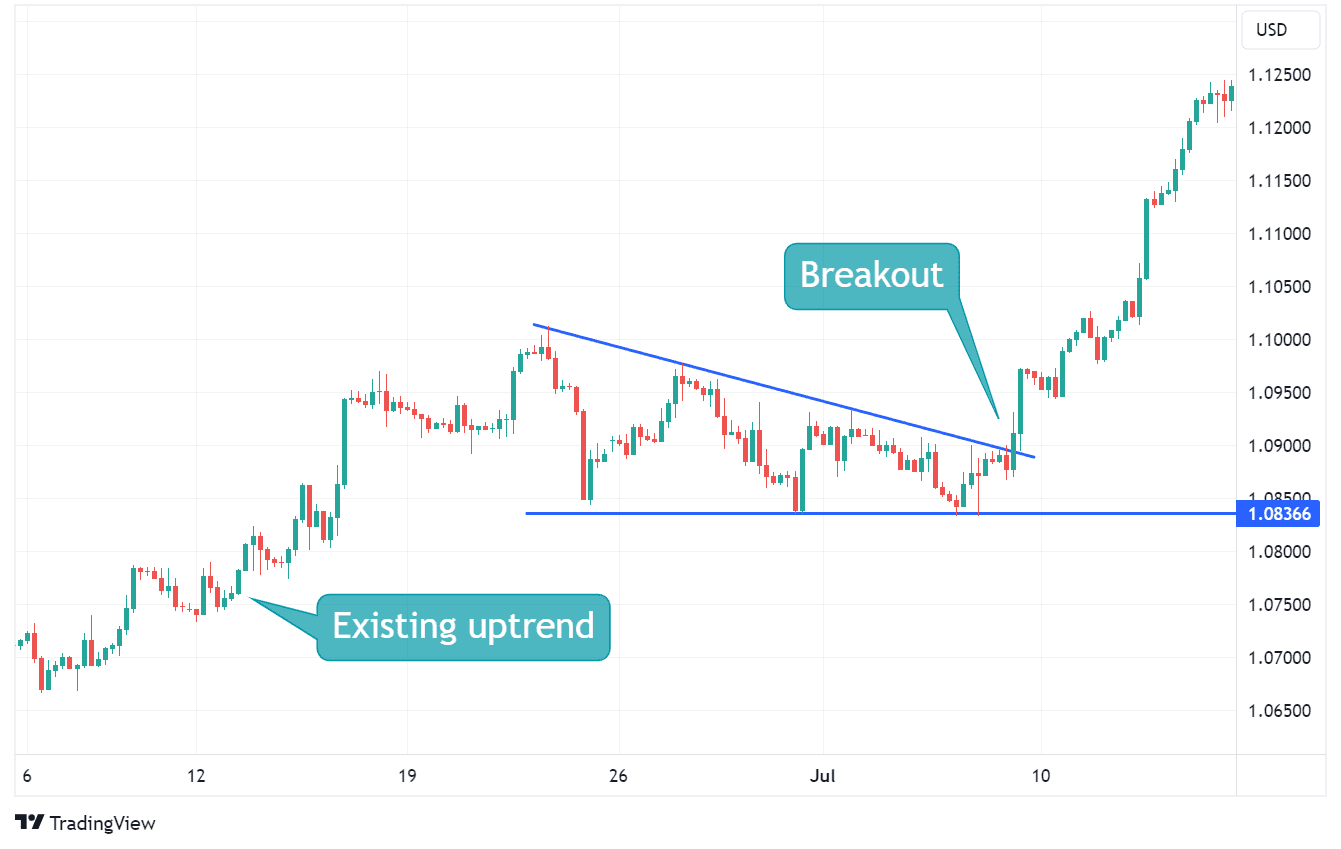Select the 6 date axis label
This screenshot has width=1341, height=849.
pyautogui.click(x=26, y=776)
